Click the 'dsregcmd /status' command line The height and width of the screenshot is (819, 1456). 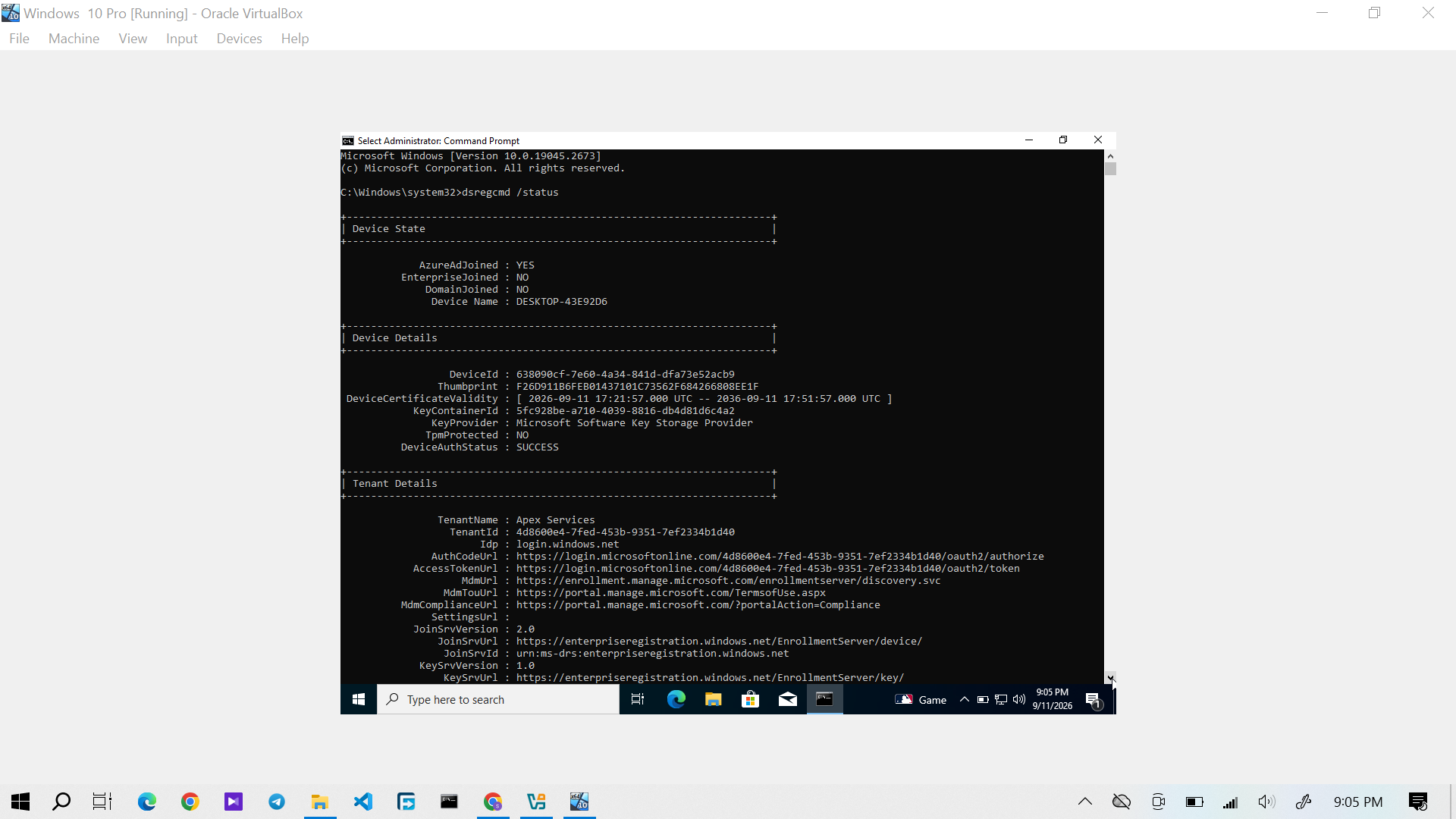click(x=510, y=192)
